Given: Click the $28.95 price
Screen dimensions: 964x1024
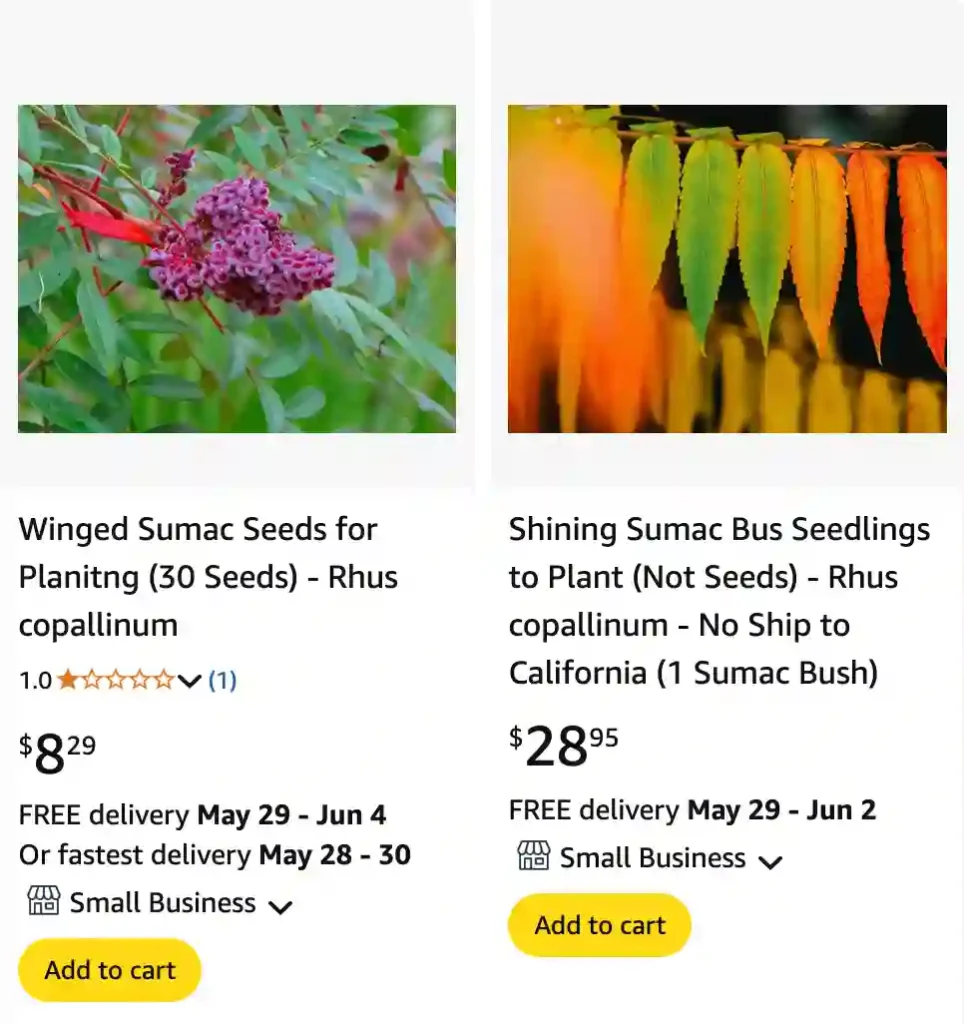Looking at the screenshot, I should tap(563, 745).
